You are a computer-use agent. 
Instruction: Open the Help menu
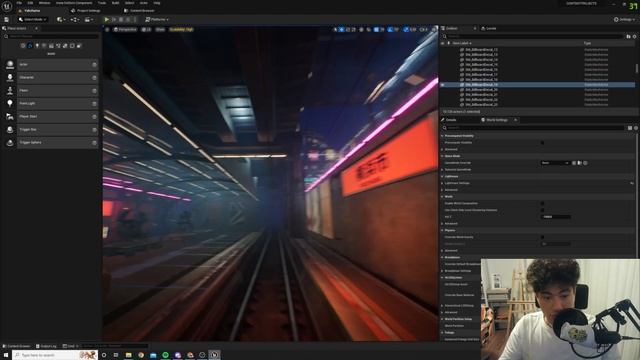click(157, 3)
